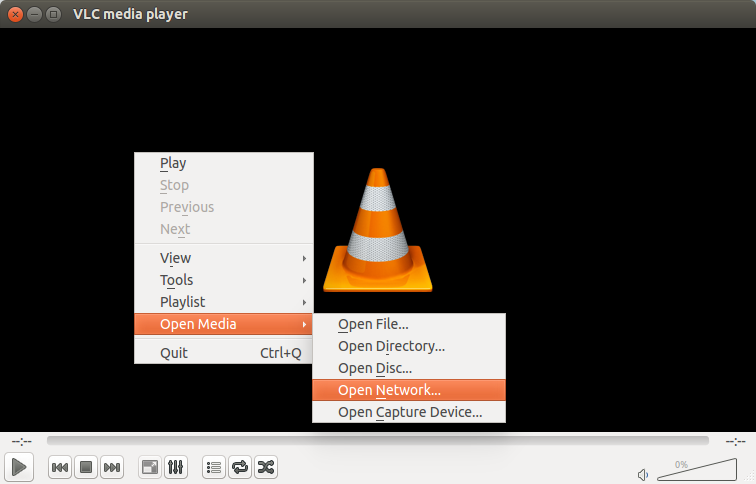Expand the Playlist submenu
Screen dimensions: 756x484
tap(224, 302)
